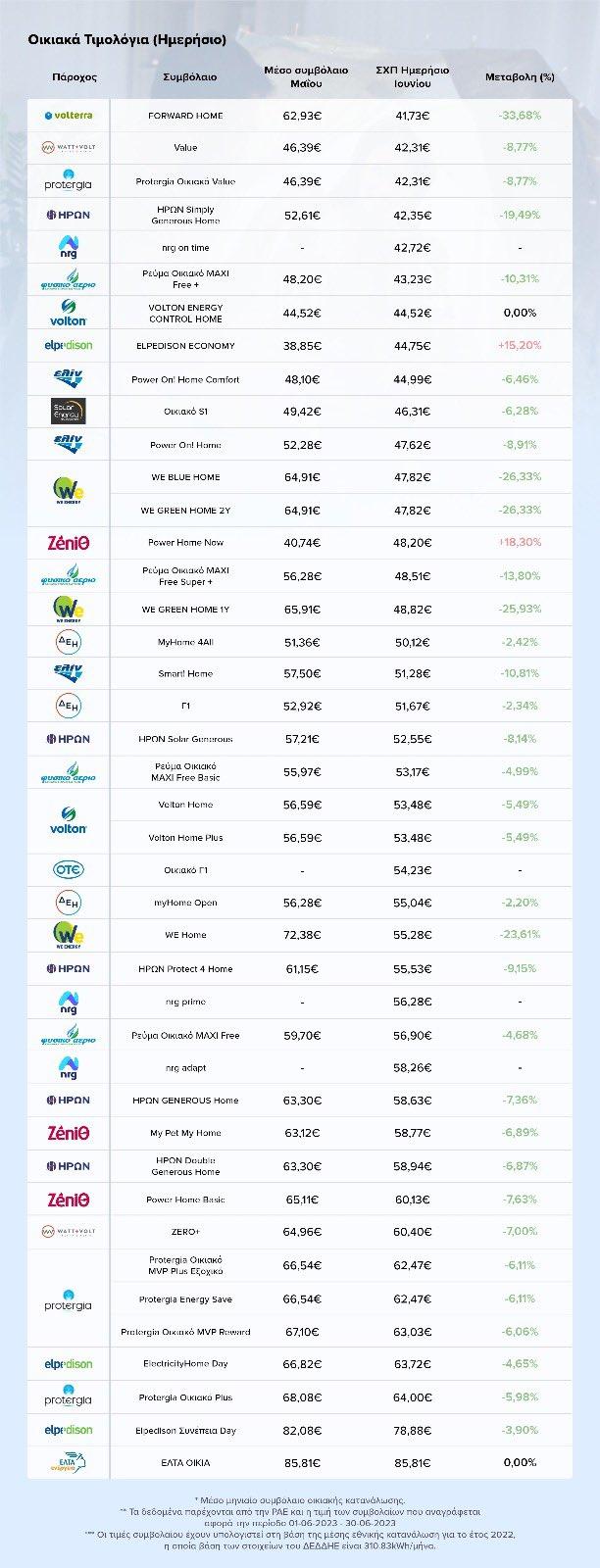Viewport: 600px width, 1568px height.
Task: Click the FORWARD HOME contract name
Action: coord(185,116)
